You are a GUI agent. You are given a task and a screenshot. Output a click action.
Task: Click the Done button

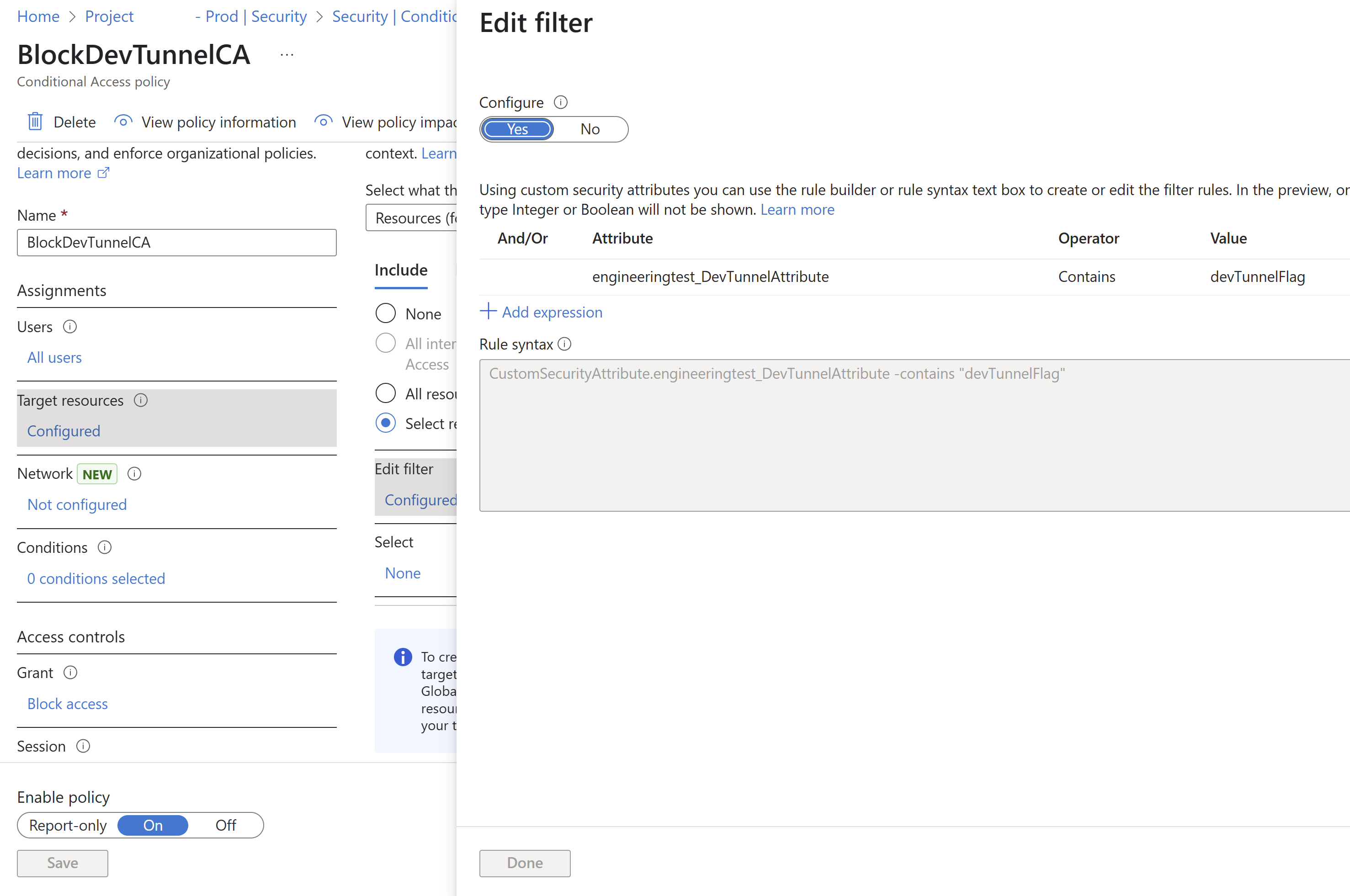click(525, 863)
